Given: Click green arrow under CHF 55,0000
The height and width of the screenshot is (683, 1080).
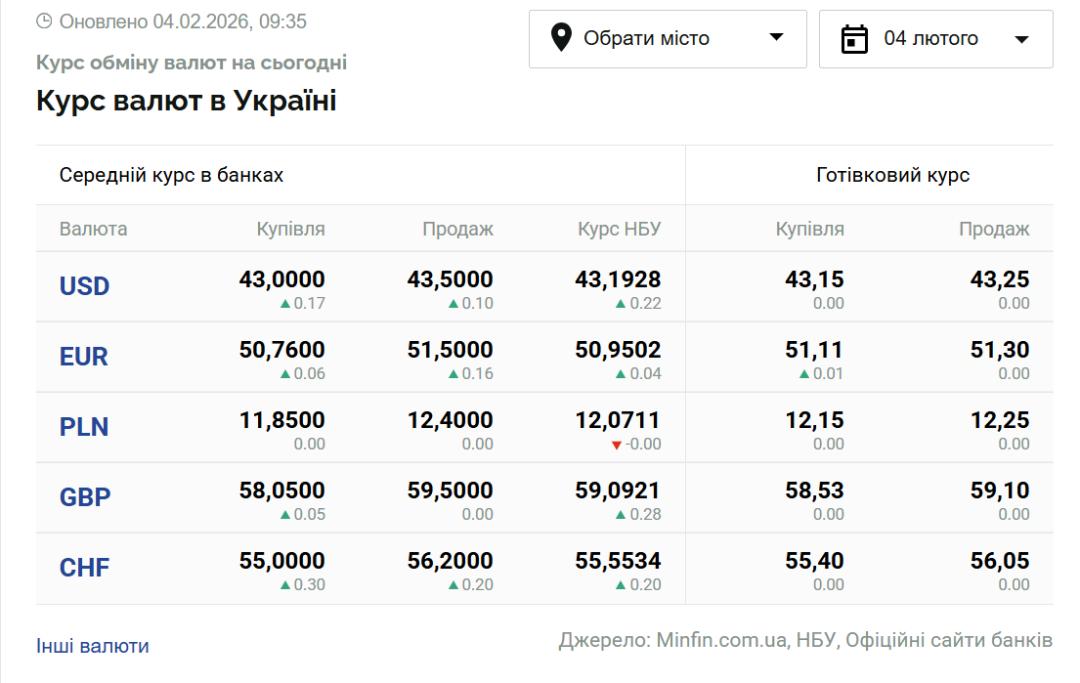Looking at the screenshot, I should (x=285, y=585).
